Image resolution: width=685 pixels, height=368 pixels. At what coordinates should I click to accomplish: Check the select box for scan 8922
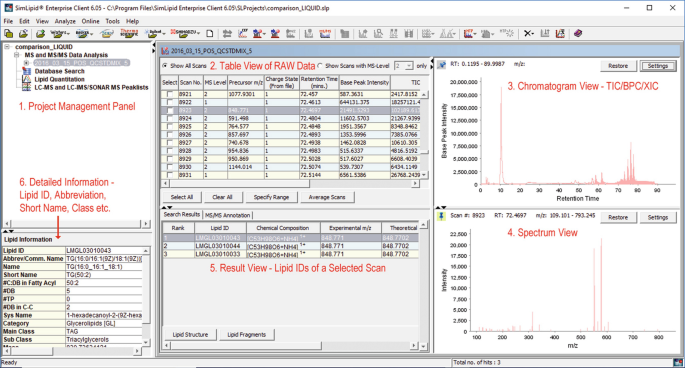[170, 102]
